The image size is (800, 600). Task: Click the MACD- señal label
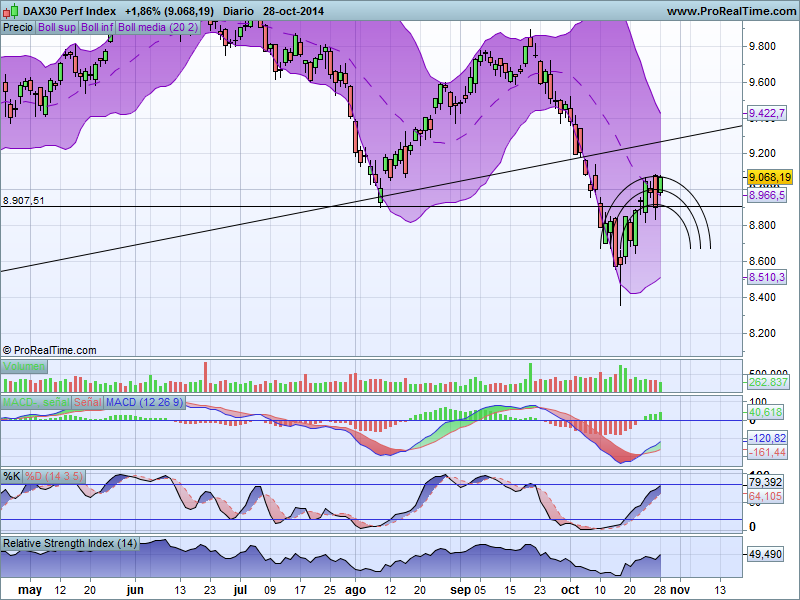click(x=36, y=402)
